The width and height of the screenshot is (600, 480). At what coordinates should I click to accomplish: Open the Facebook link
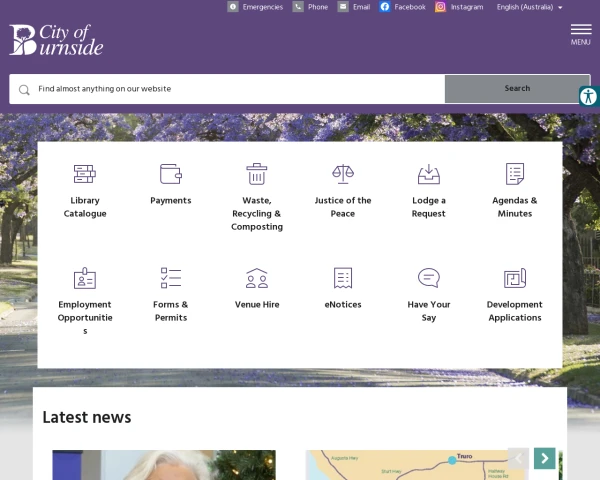click(402, 7)
